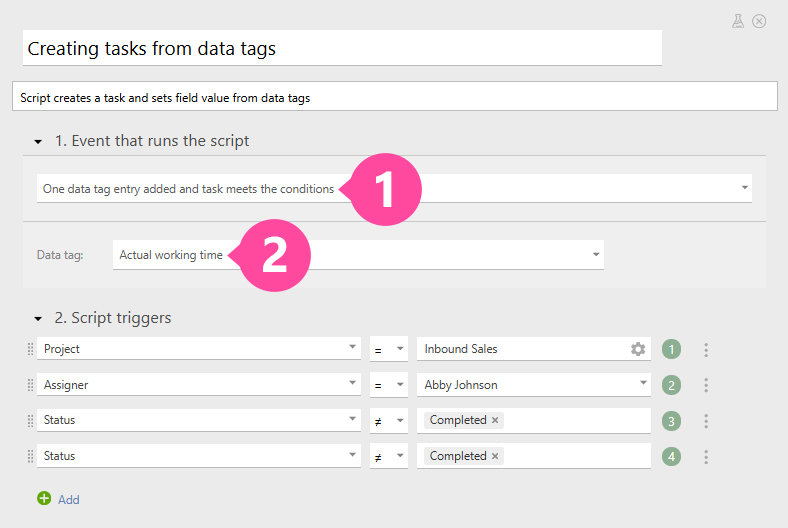Select the green number 3 condition badge

click(671, 421)
